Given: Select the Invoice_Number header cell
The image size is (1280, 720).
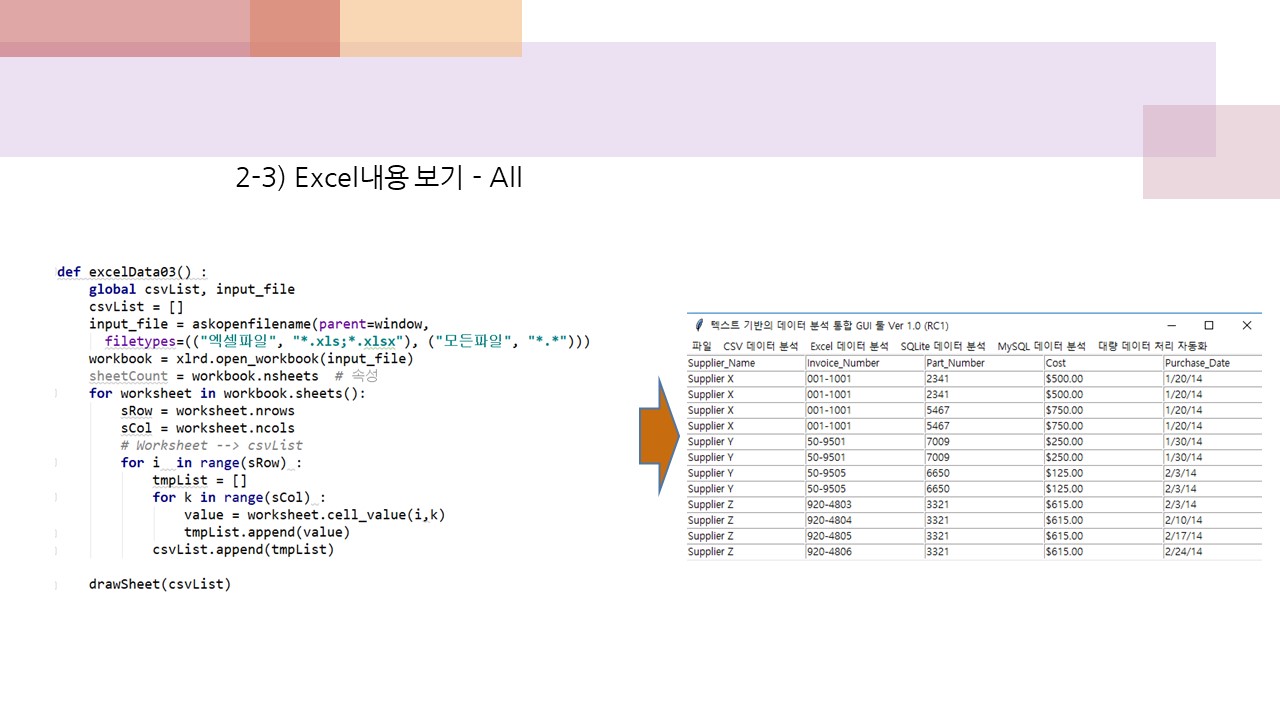Looking at the screenshot, I should click(865, 363).
